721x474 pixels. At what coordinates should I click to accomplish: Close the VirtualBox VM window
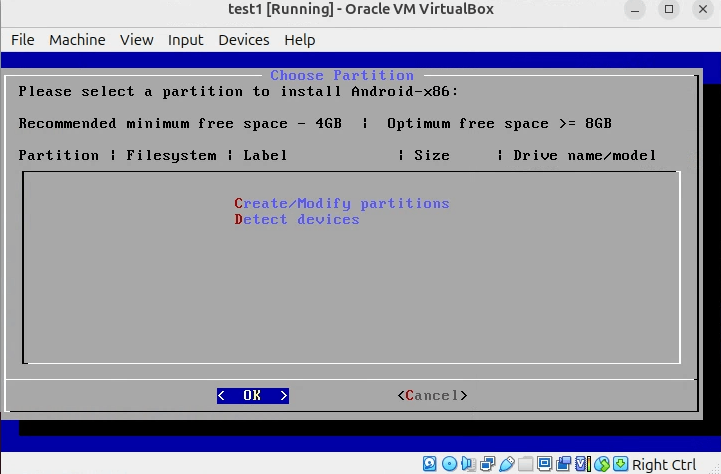(x=703, y=9)
